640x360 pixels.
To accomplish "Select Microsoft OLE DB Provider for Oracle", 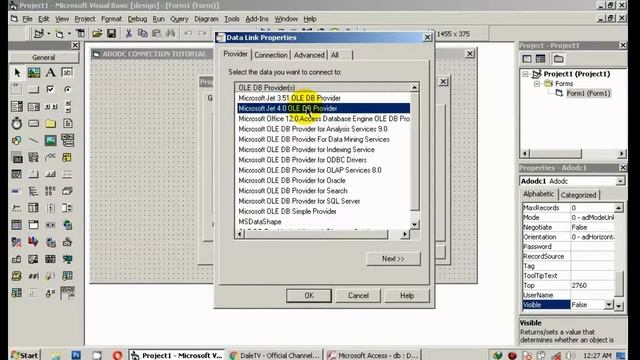I will [x=292, y=180].
